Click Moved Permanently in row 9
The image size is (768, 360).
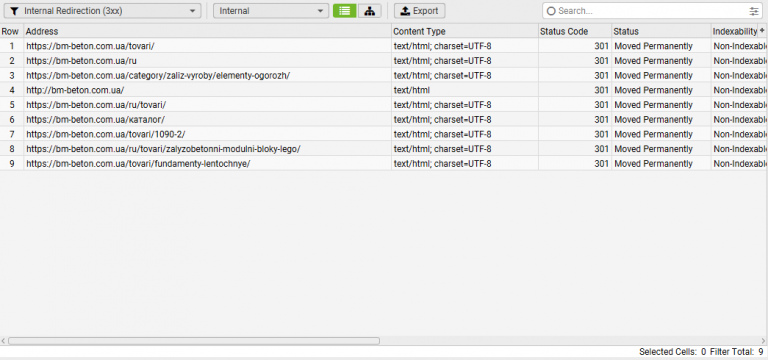pos(653,164)
